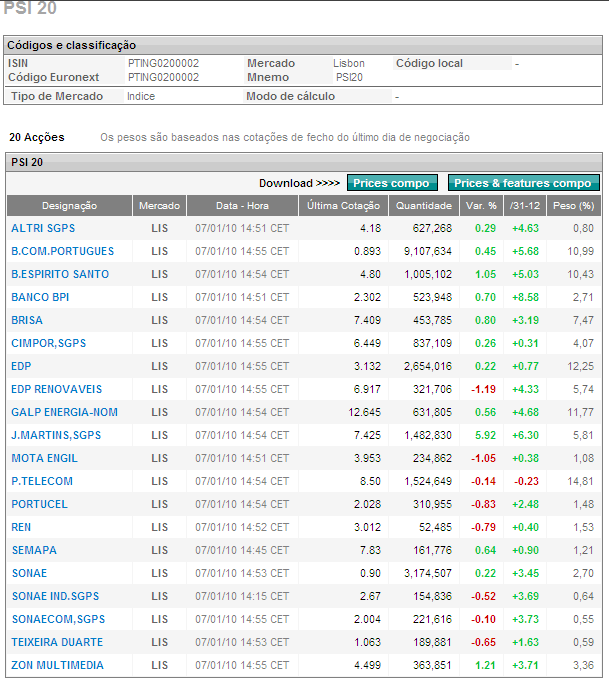Open the REN stock link
Image resolution: width=609 pixels, height=686 pixels.
[x=21, y=527]
